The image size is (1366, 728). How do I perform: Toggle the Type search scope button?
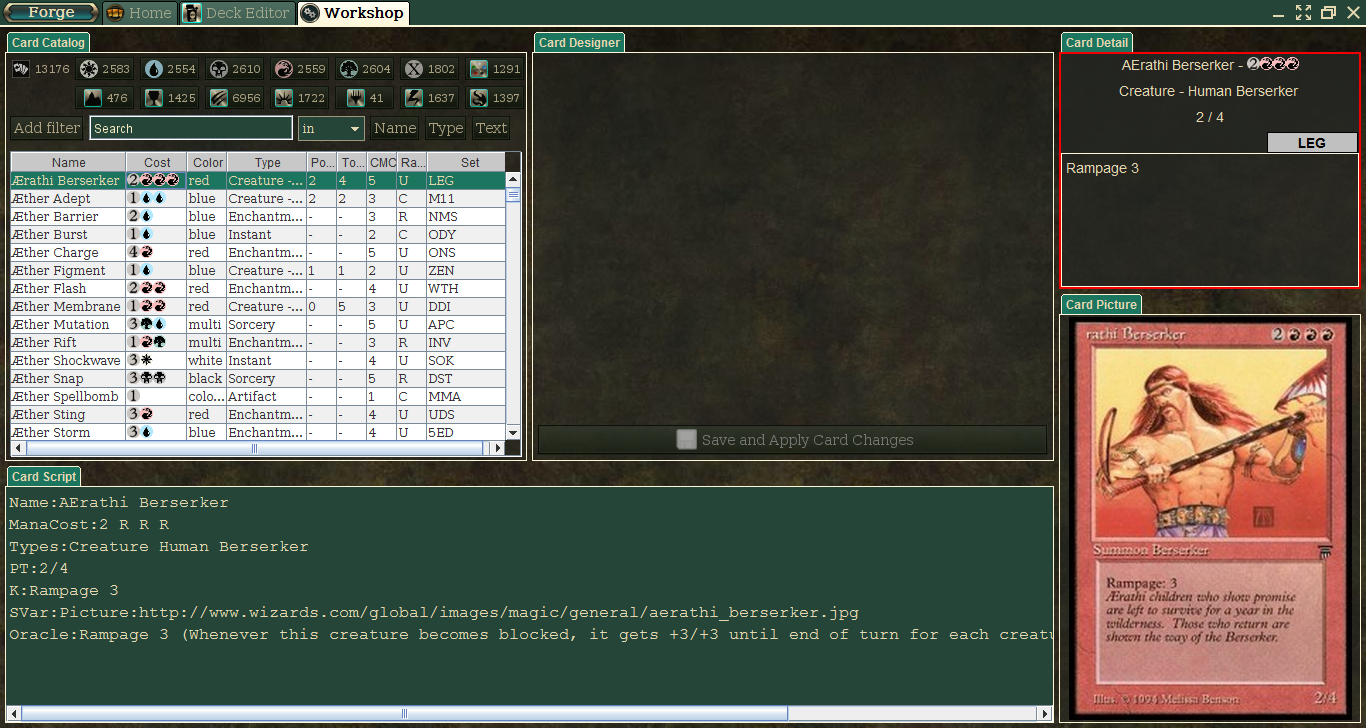(446, 128)
